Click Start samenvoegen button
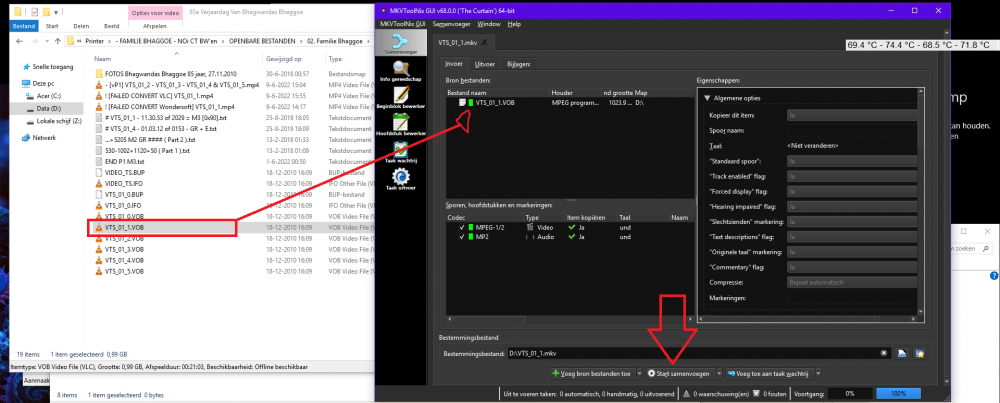 (x=679, y=374)
